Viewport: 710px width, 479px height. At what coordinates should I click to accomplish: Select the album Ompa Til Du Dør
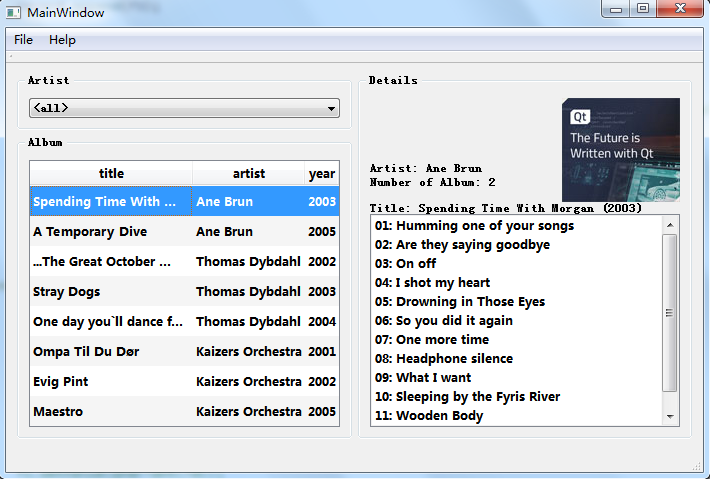click(111, 351)
